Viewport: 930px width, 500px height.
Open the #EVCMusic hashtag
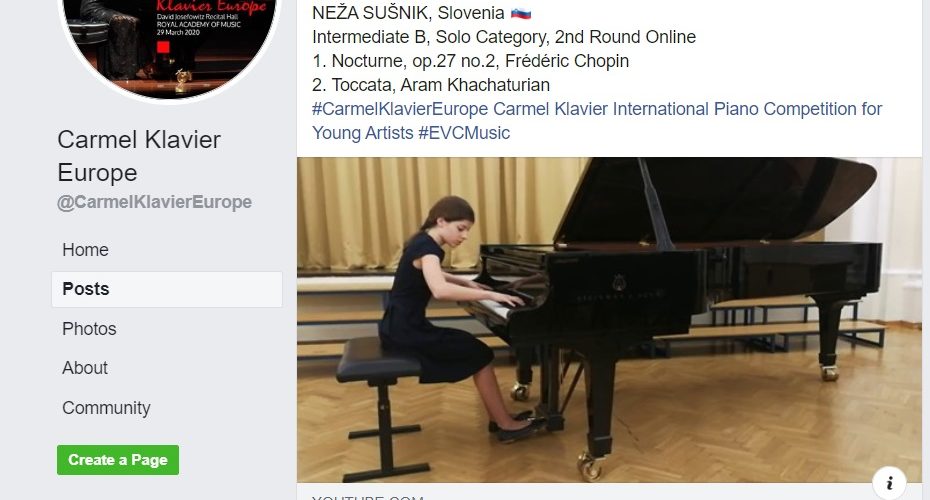464,133
